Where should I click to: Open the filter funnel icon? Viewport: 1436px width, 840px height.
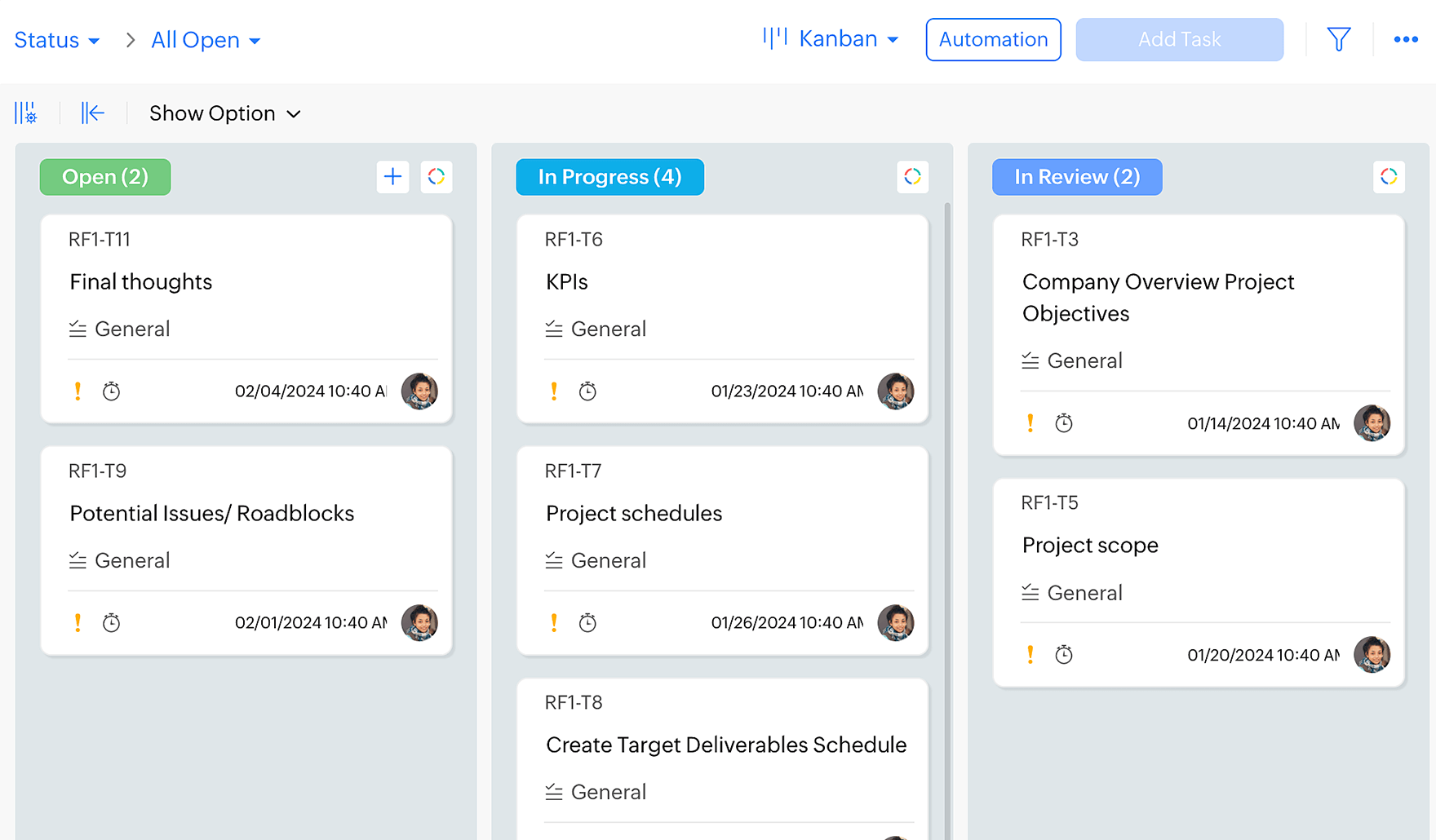click(x=1338, y=39)
